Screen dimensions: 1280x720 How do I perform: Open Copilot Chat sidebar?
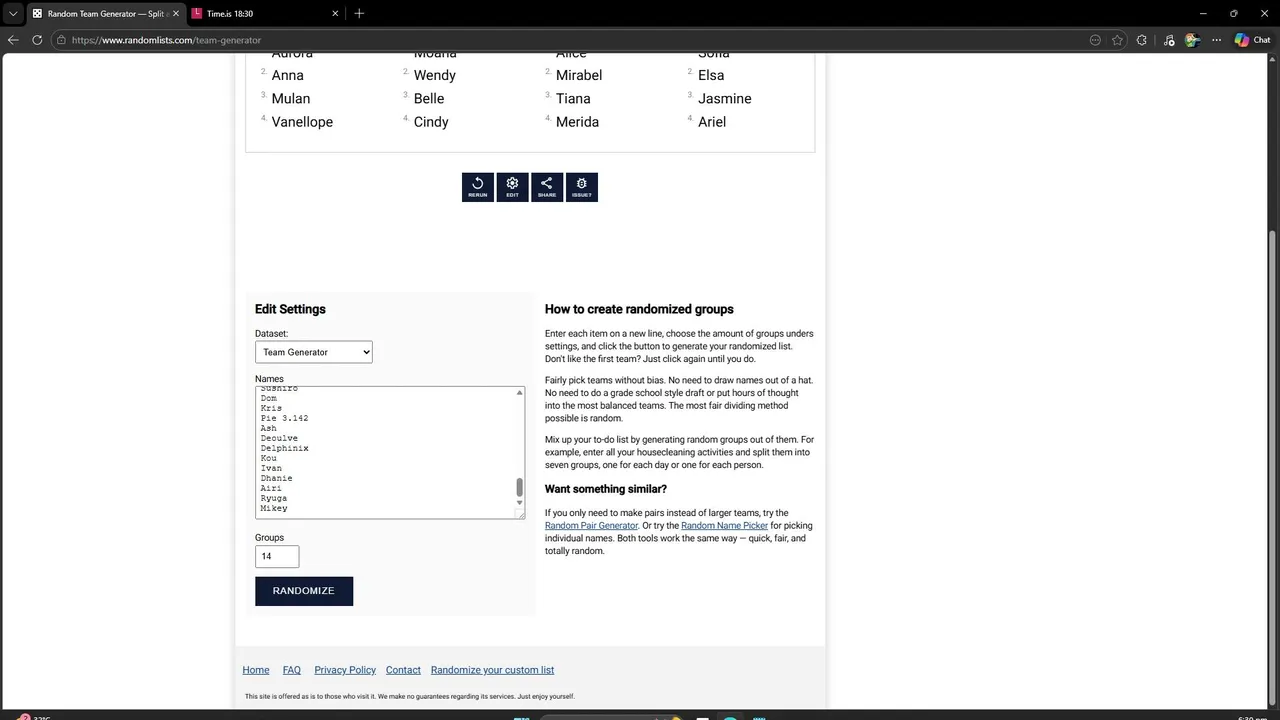tap(1253, 40)
